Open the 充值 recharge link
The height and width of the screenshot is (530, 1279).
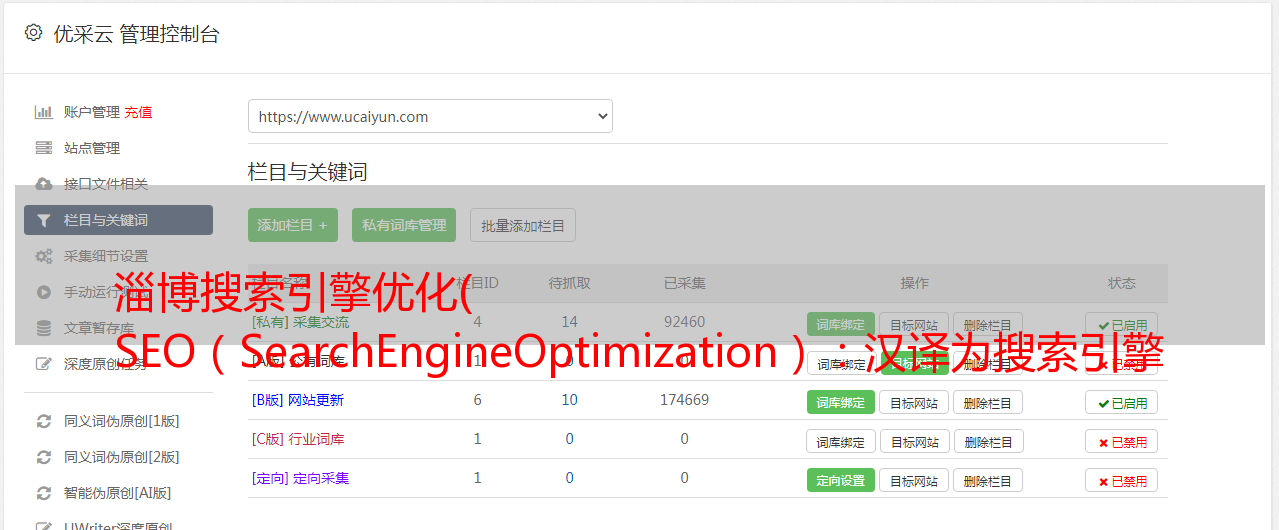click(x=138, y=112)
